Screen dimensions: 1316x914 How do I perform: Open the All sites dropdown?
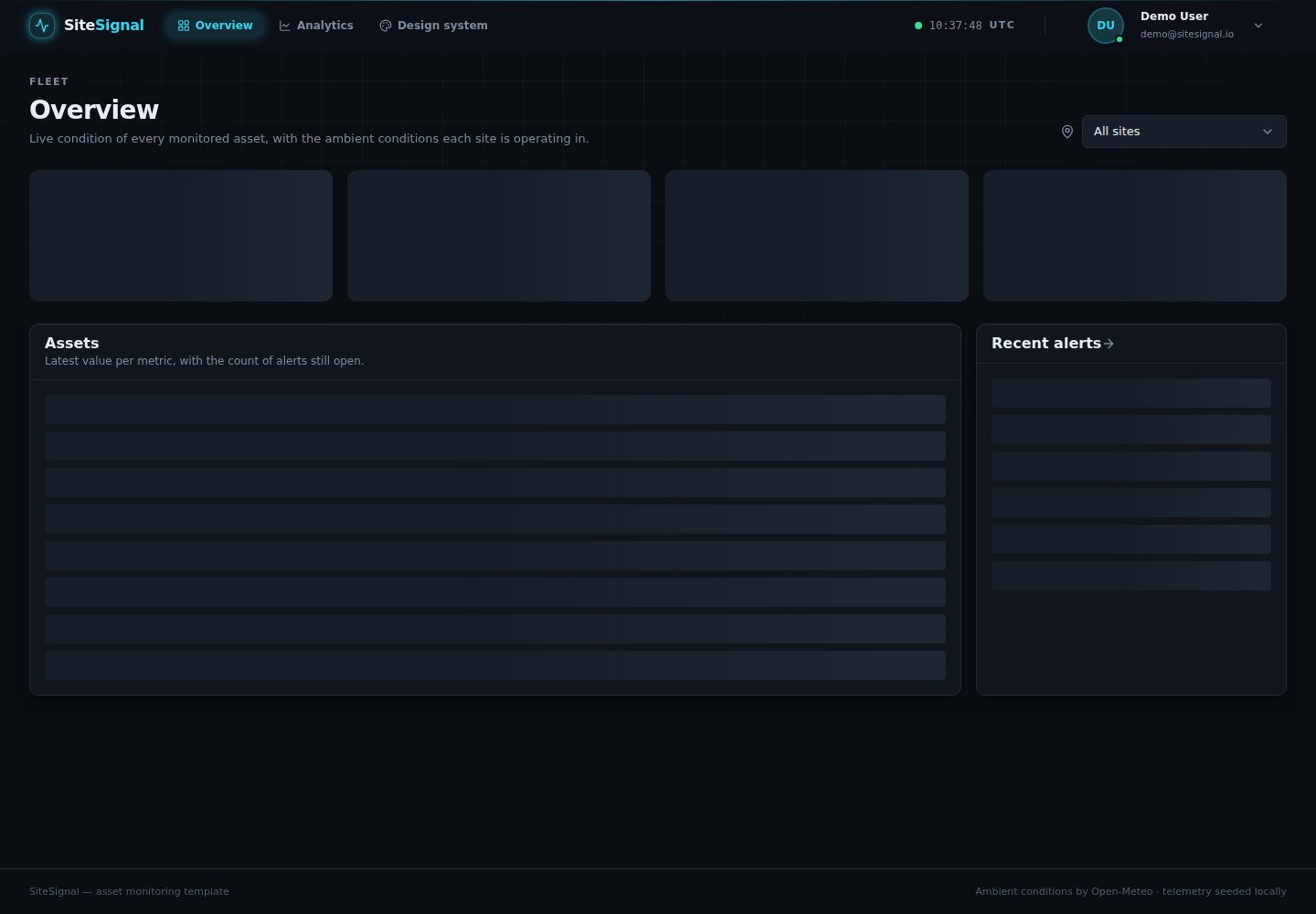pyautogui.click(x=1183, y=132)
